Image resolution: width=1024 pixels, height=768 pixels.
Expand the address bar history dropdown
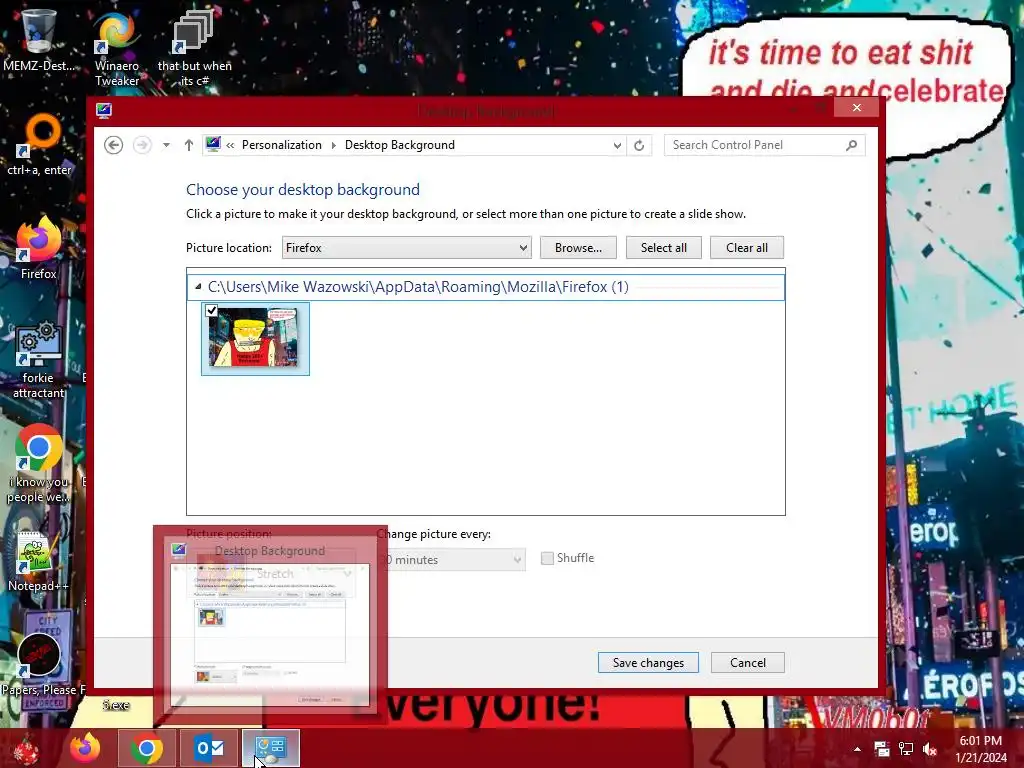pyautogui.click(x=616, y=145)
